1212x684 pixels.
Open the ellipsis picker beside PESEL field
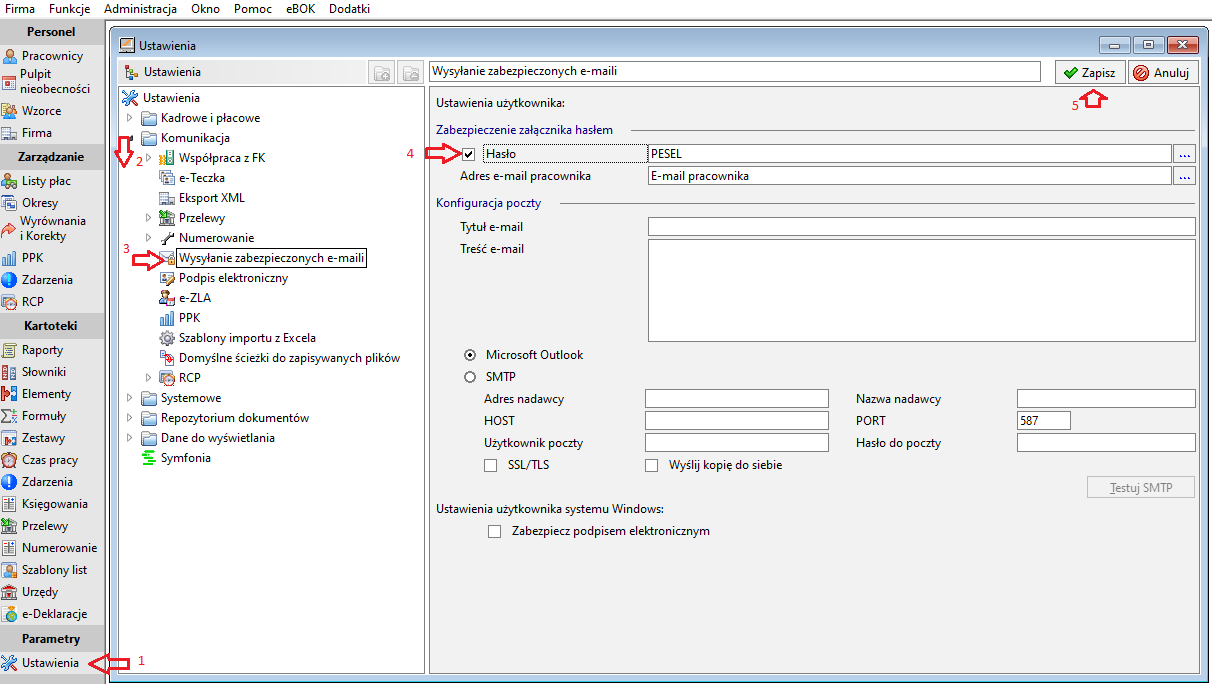[x=1184, y=154]
